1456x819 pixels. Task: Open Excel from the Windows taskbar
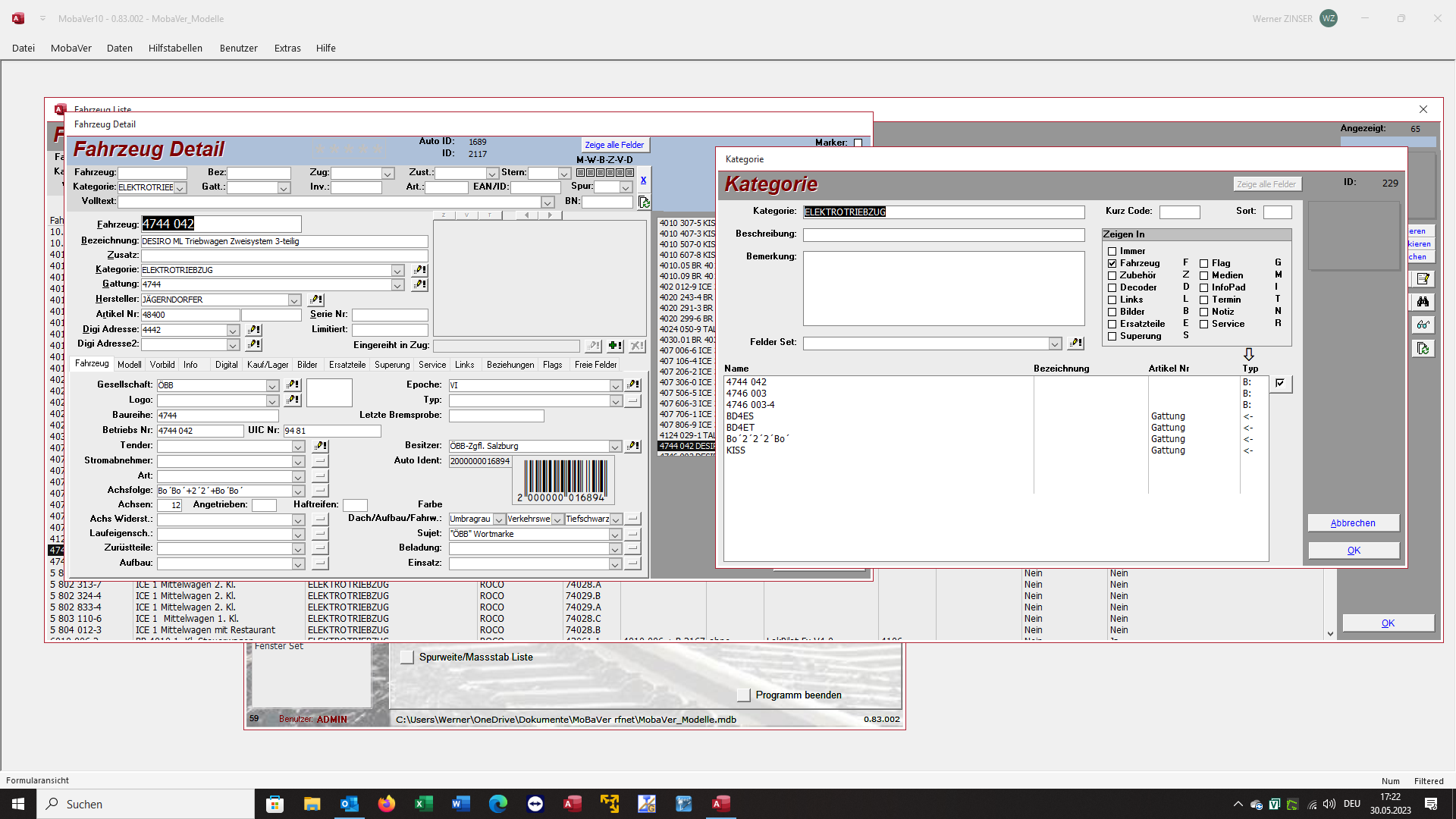[424, 804]
